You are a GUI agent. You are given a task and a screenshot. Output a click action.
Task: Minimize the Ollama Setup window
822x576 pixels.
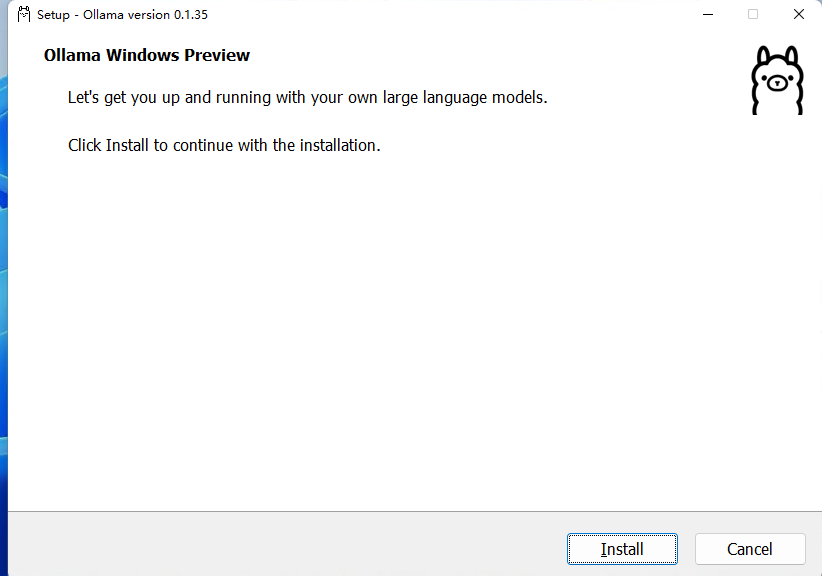pos(708,14)
